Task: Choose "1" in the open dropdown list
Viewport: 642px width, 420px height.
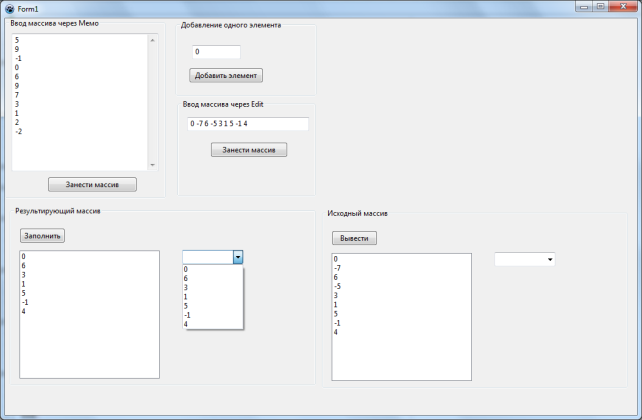Action: [x=212, y=297]
